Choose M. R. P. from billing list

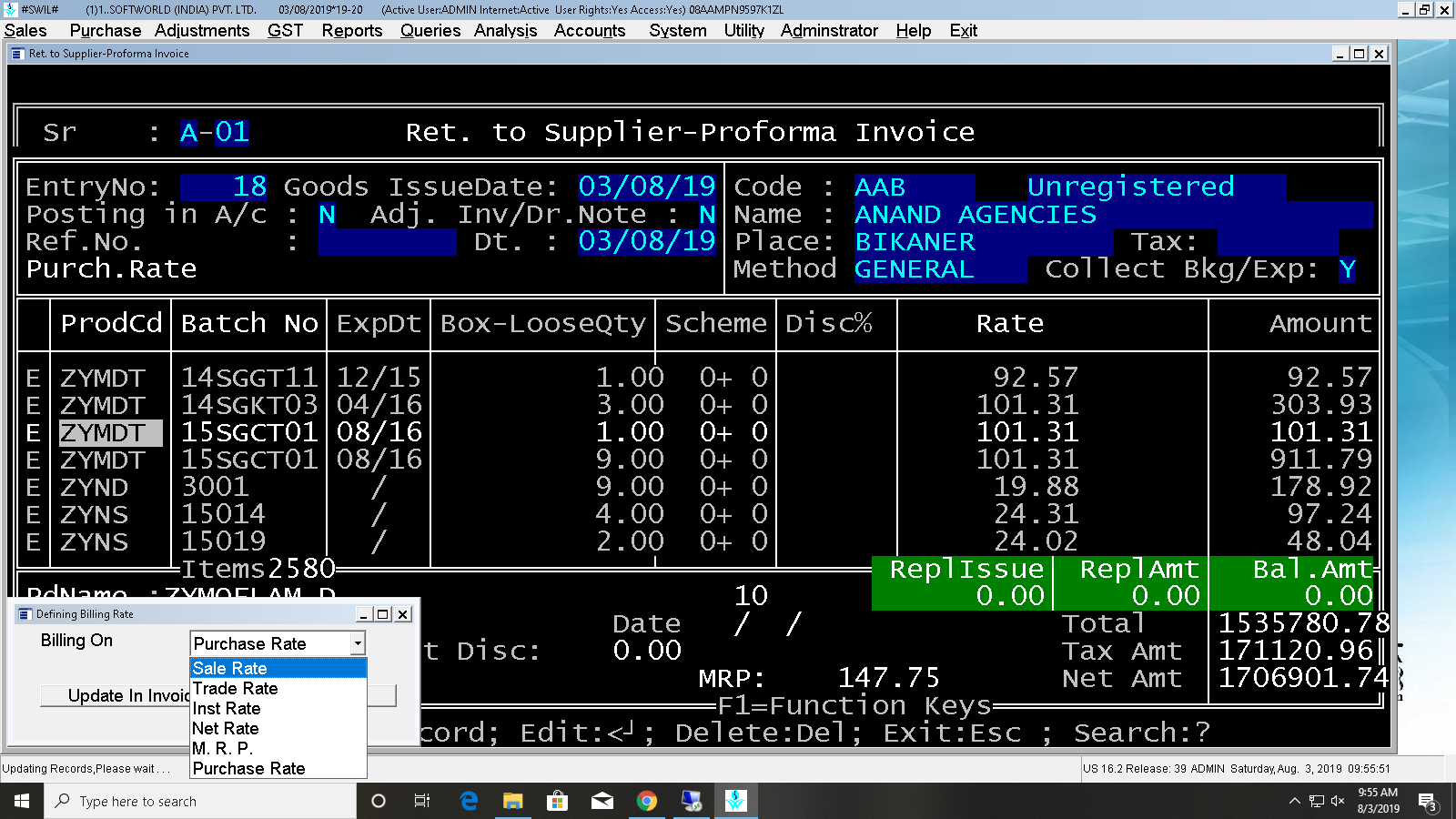pos(278,748)
